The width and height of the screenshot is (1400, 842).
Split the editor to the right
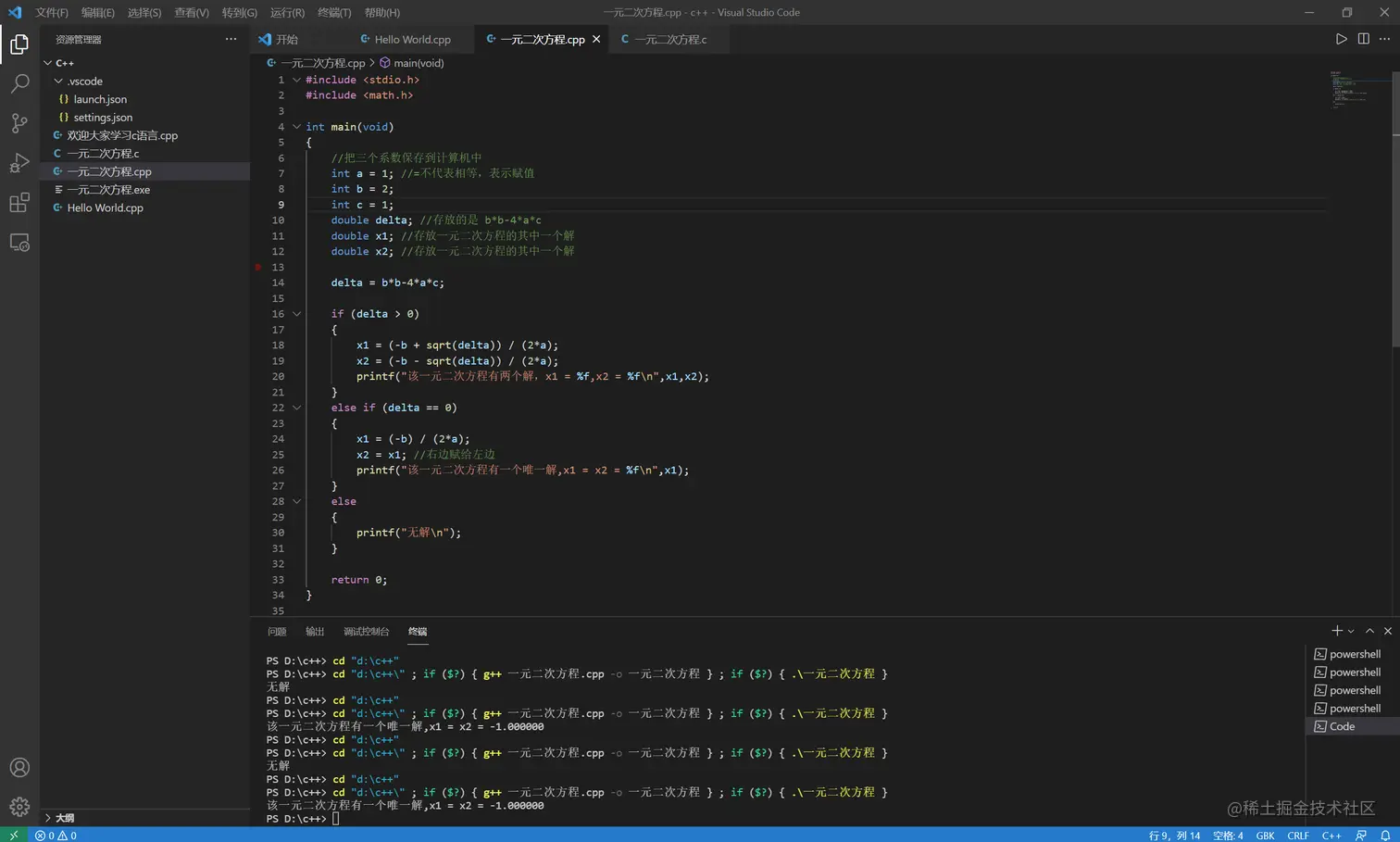click(1363, 39)
